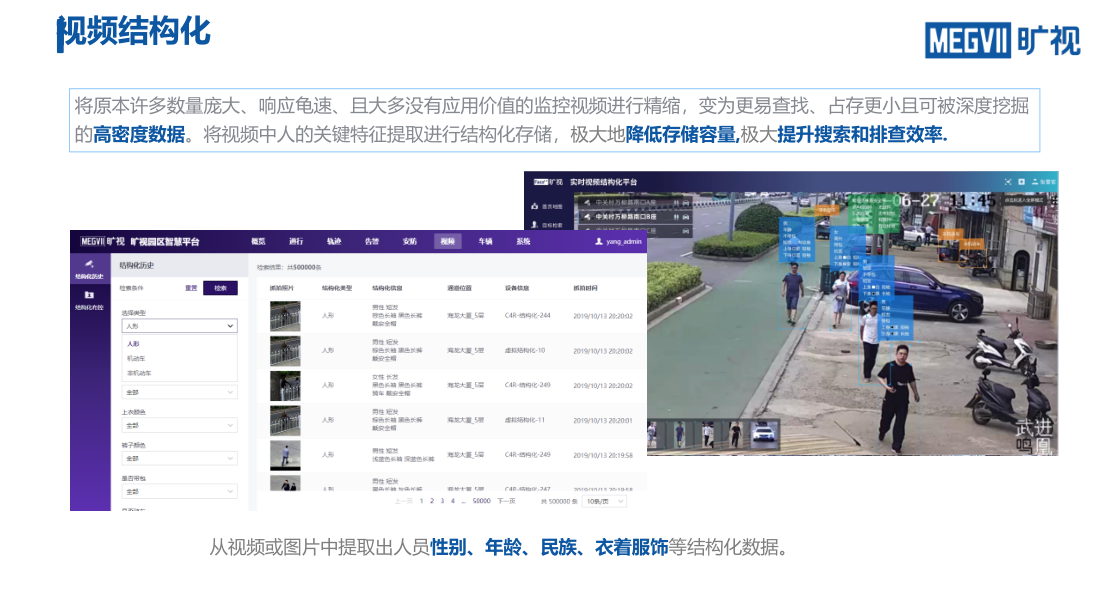Click 虚拟结构化-10 device cell

[x=525, y=350]
